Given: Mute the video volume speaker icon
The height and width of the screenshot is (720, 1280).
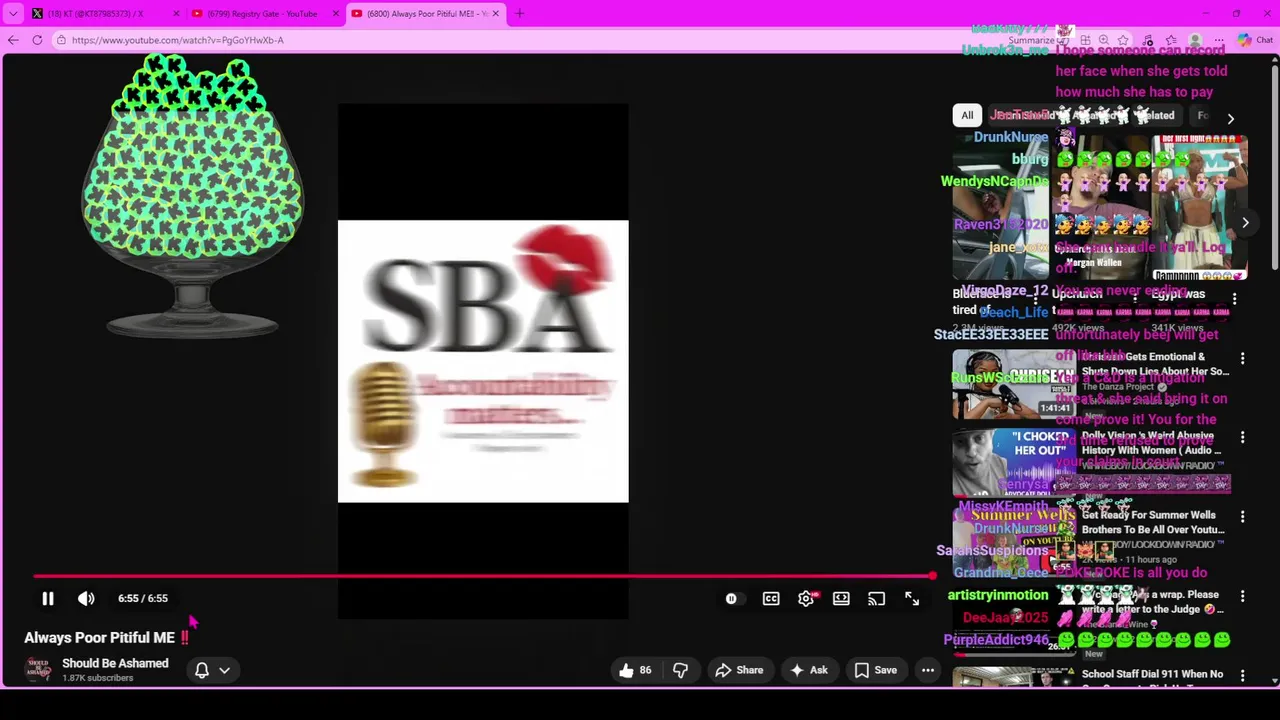Looking at the screenshot, I should [86, 598].
